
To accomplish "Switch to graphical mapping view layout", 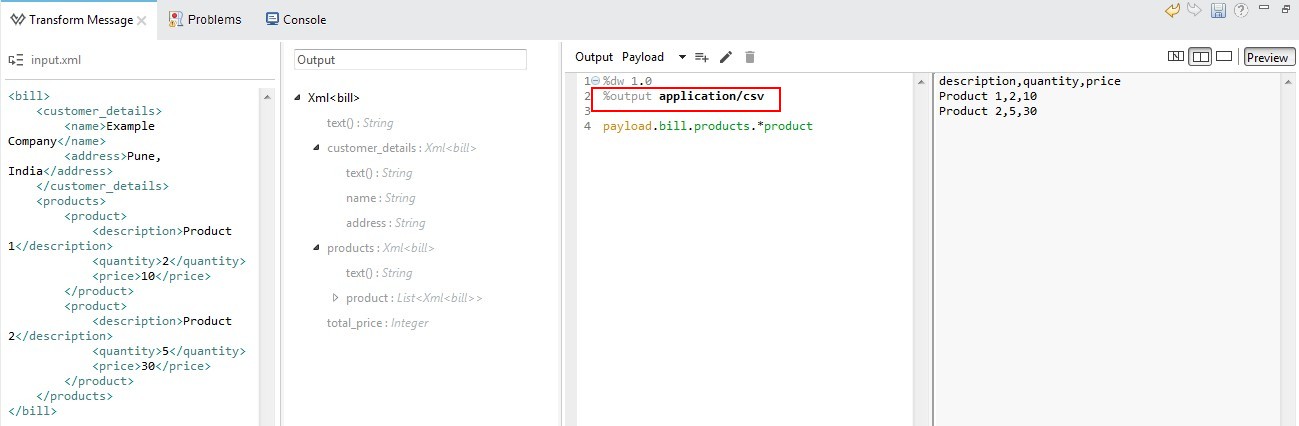I will coord(1176,57).
